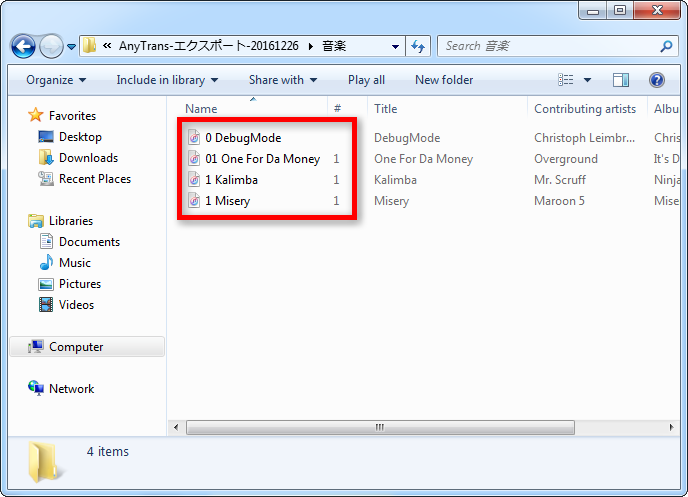Viewport: 688px width, 497px height.
Task: Click the Maroon 5 artist cell
Action: tap(559, 201)
